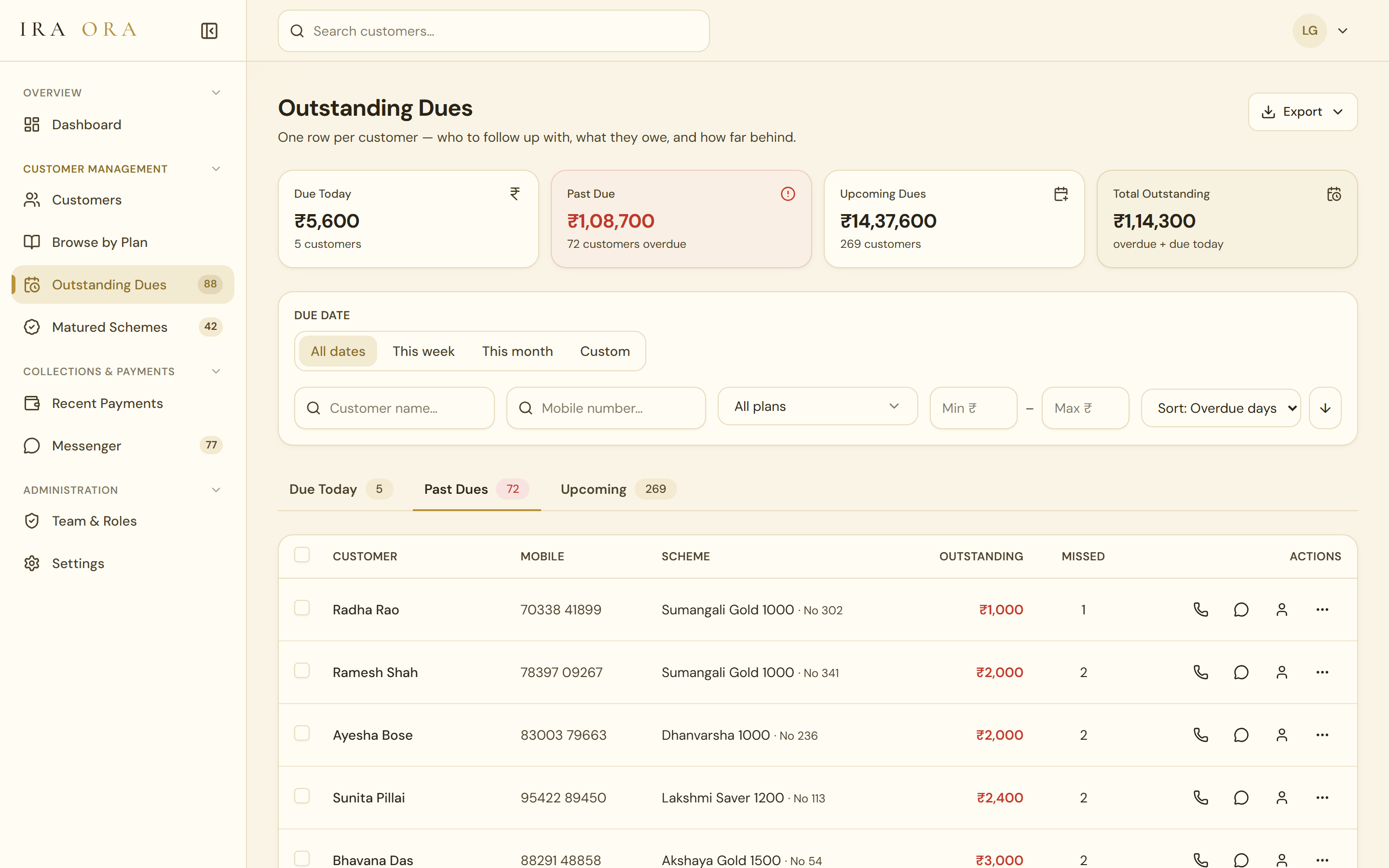Click the IRA ORA logo
The image size is (1389, 868).
(x=79, y=29)
